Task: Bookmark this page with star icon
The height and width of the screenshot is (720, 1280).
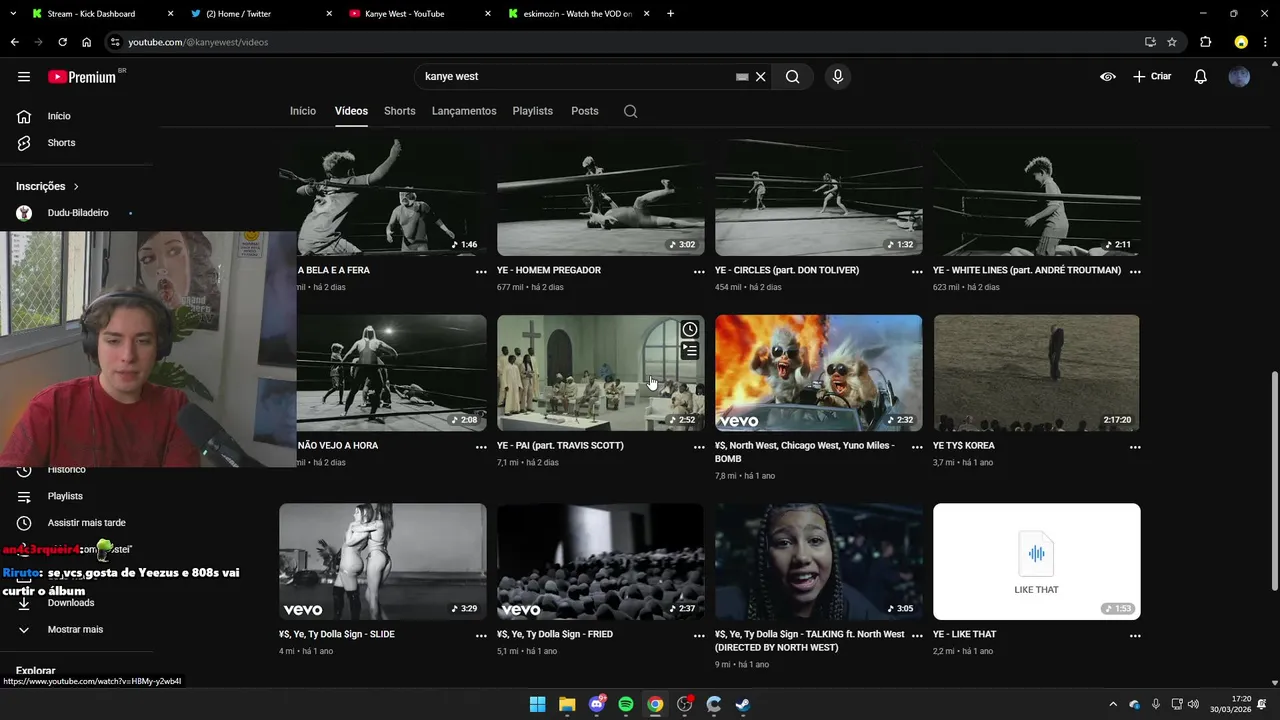Action: click(1172, 42)
